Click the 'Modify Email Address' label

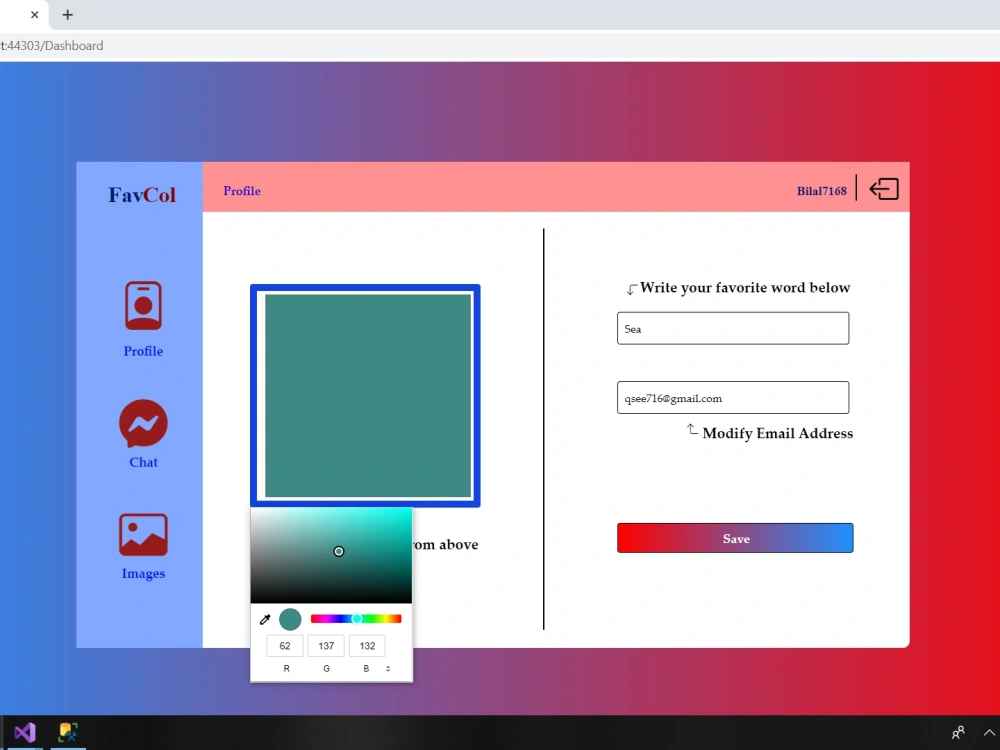tap(777, 433)
